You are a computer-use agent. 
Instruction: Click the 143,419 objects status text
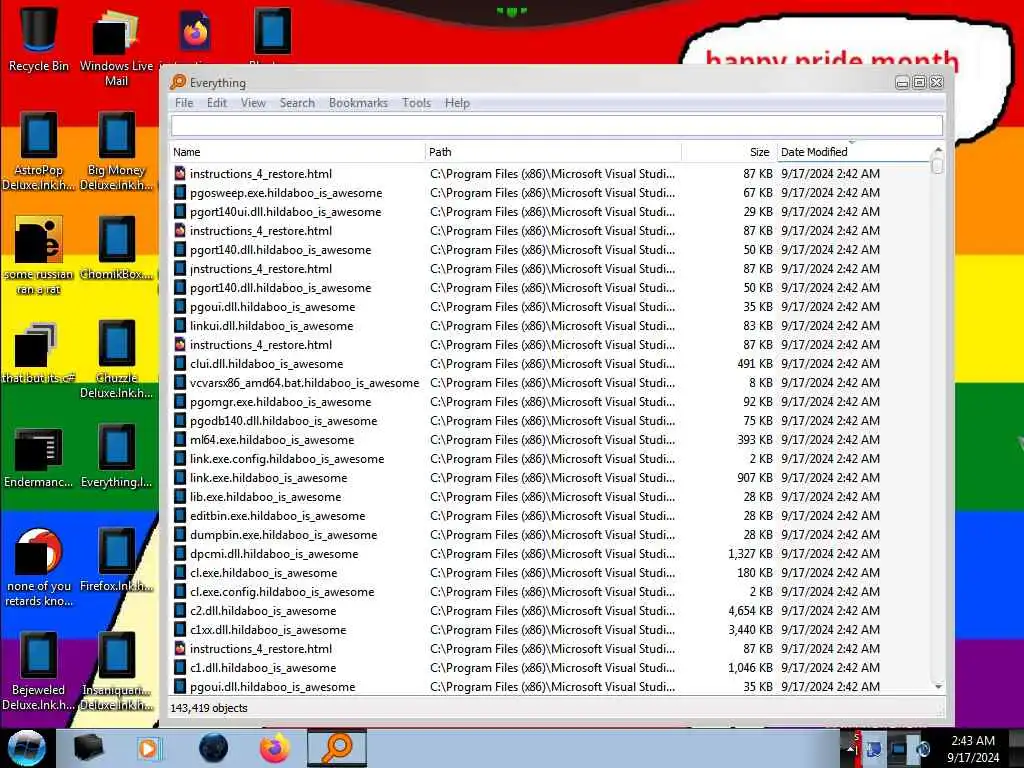(209, 708)
